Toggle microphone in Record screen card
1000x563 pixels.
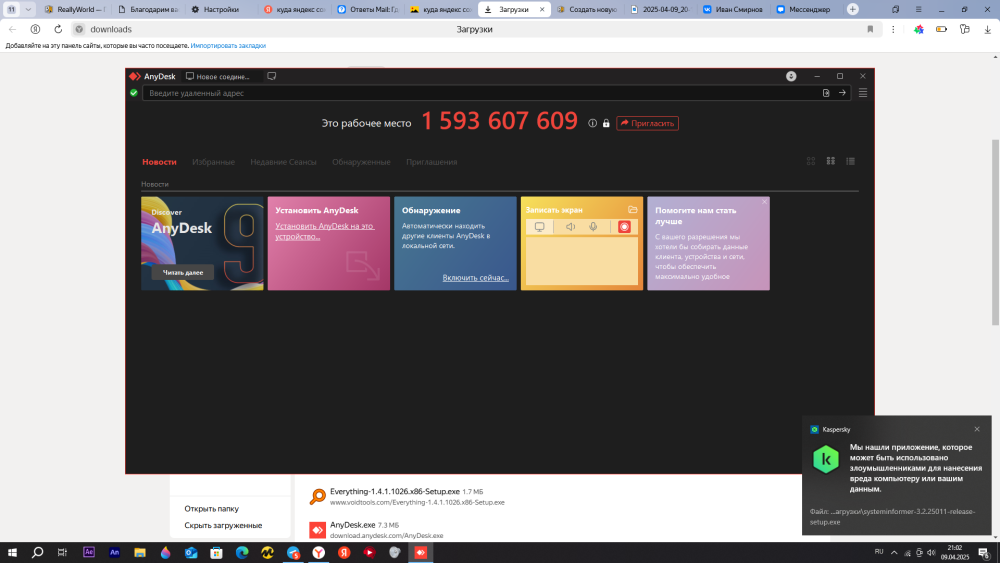[x=593, y=226]
